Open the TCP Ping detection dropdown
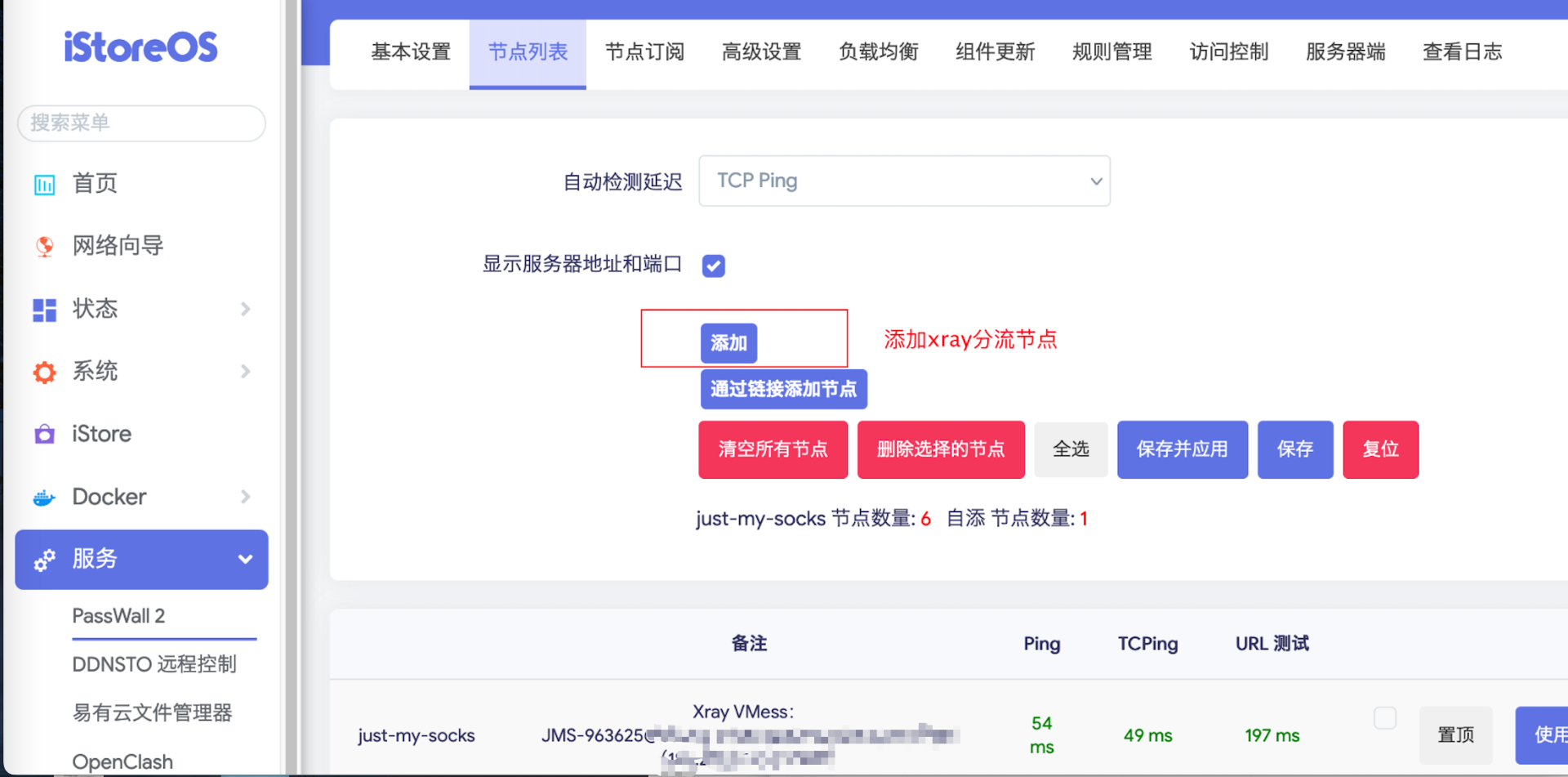This screenshot has width=1568, height=777. [904, 181]
